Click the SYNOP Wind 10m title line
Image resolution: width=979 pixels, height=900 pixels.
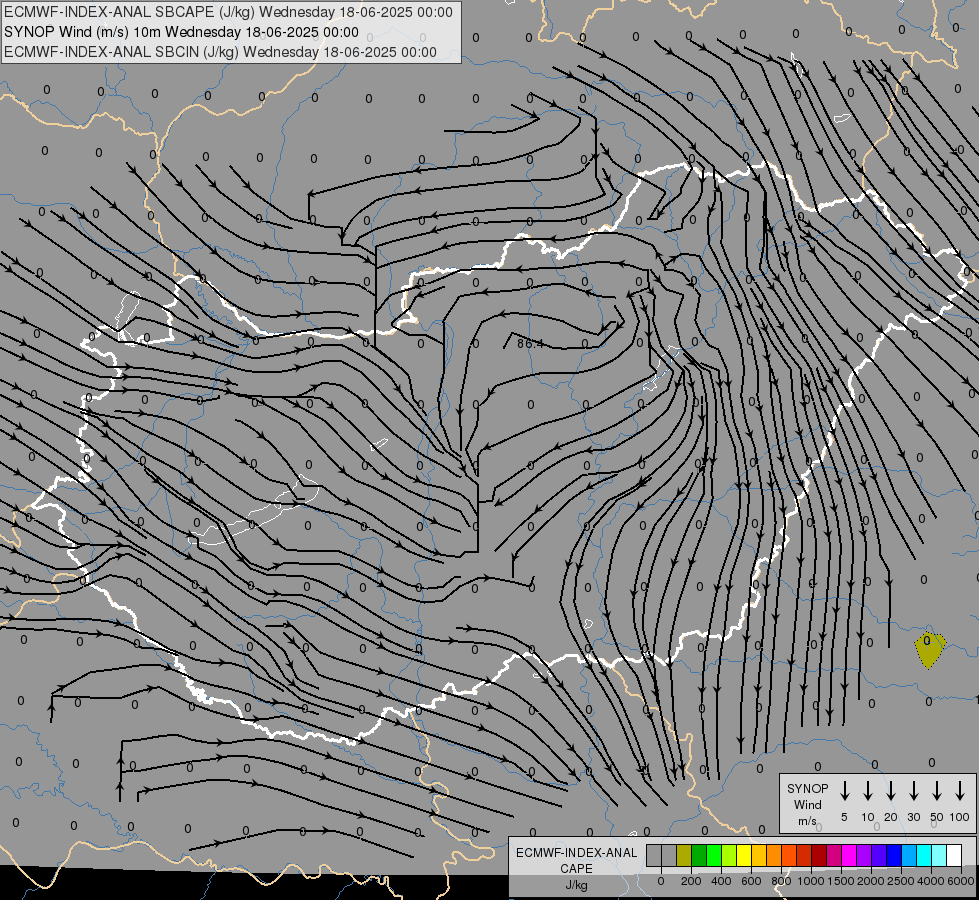(181, 32)
